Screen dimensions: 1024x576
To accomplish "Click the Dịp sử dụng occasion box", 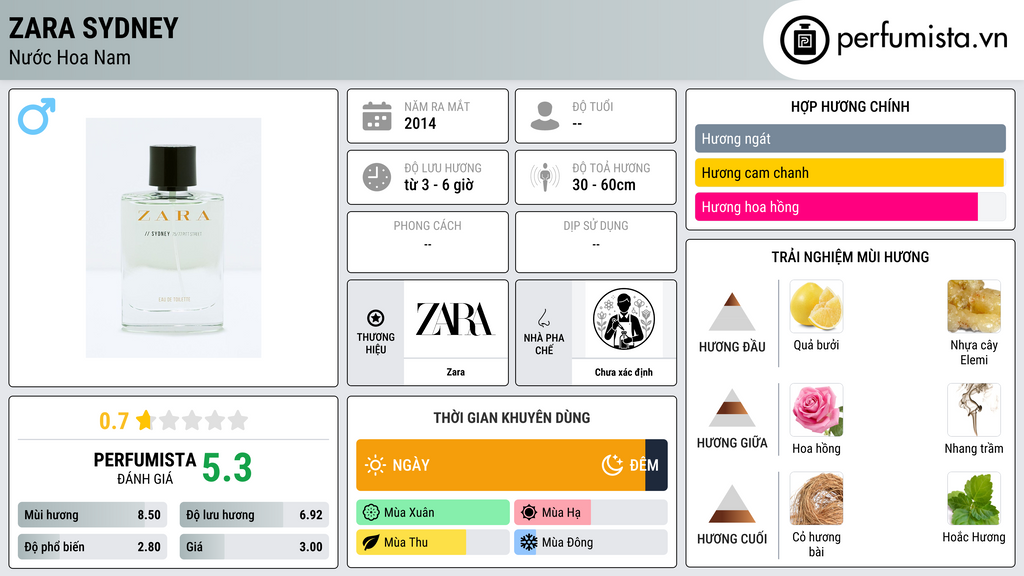I will click(596, 242).
